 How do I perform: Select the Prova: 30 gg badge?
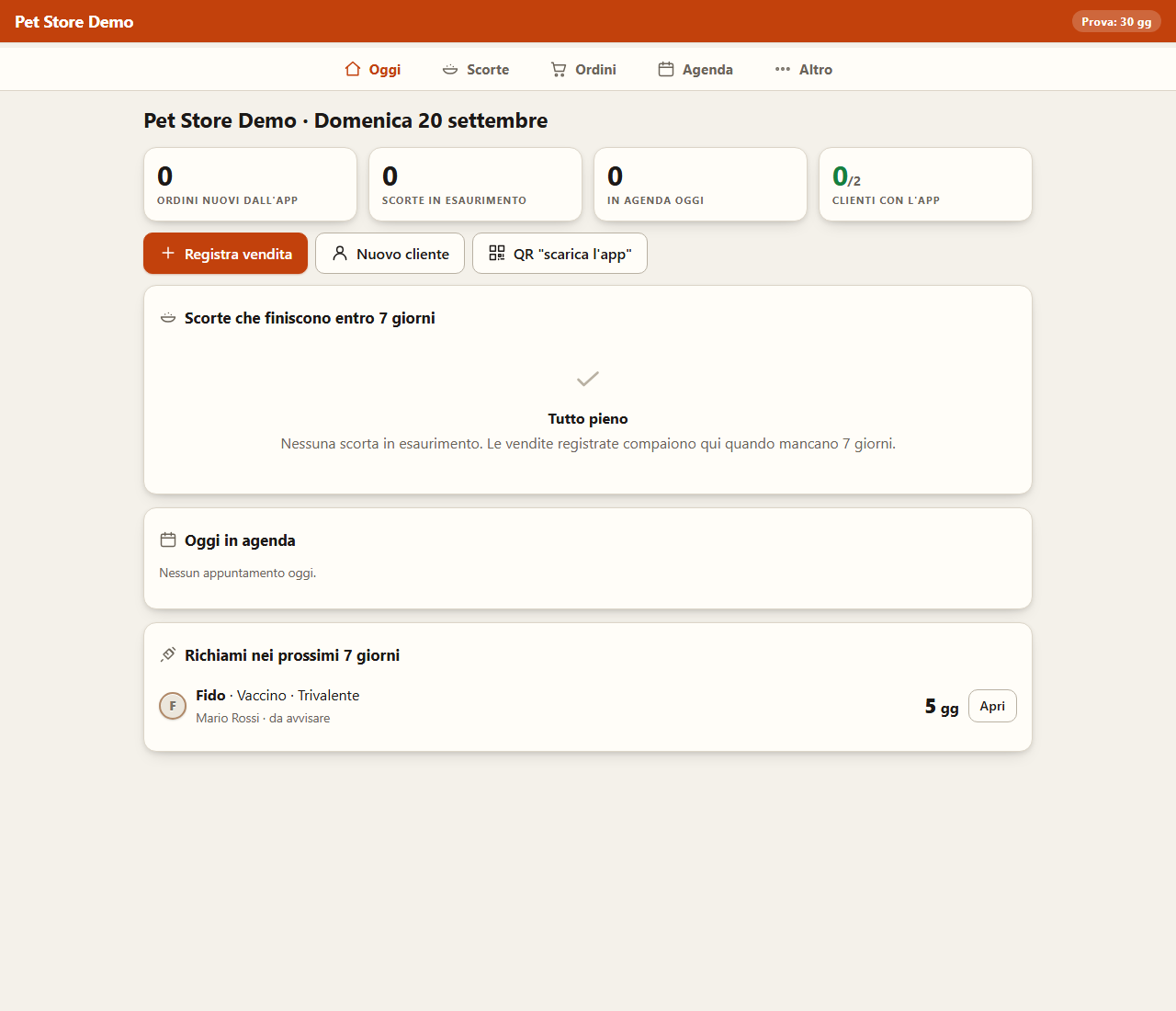(1116, 21)
